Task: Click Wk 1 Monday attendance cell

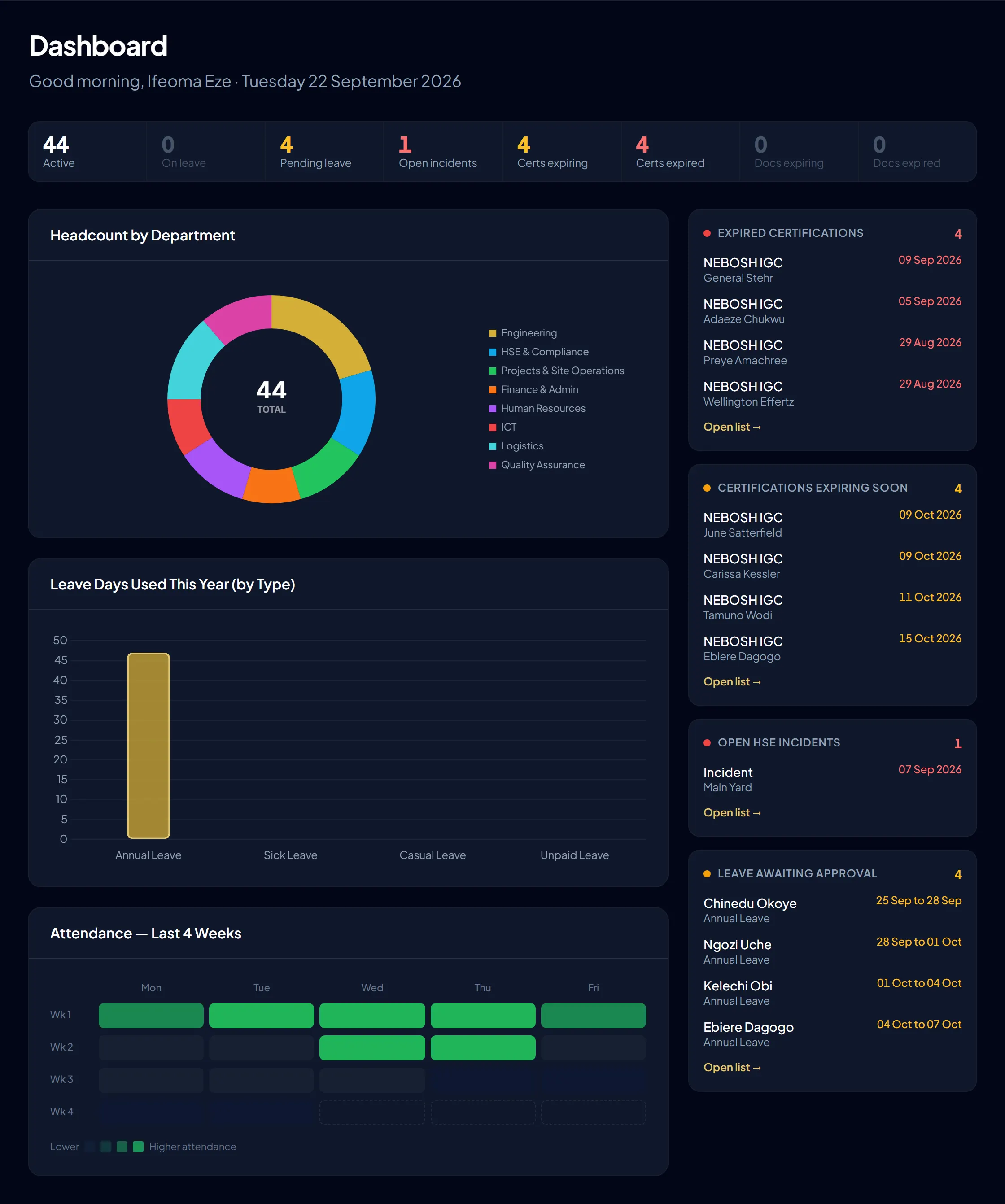Action: click(151, 1015)
